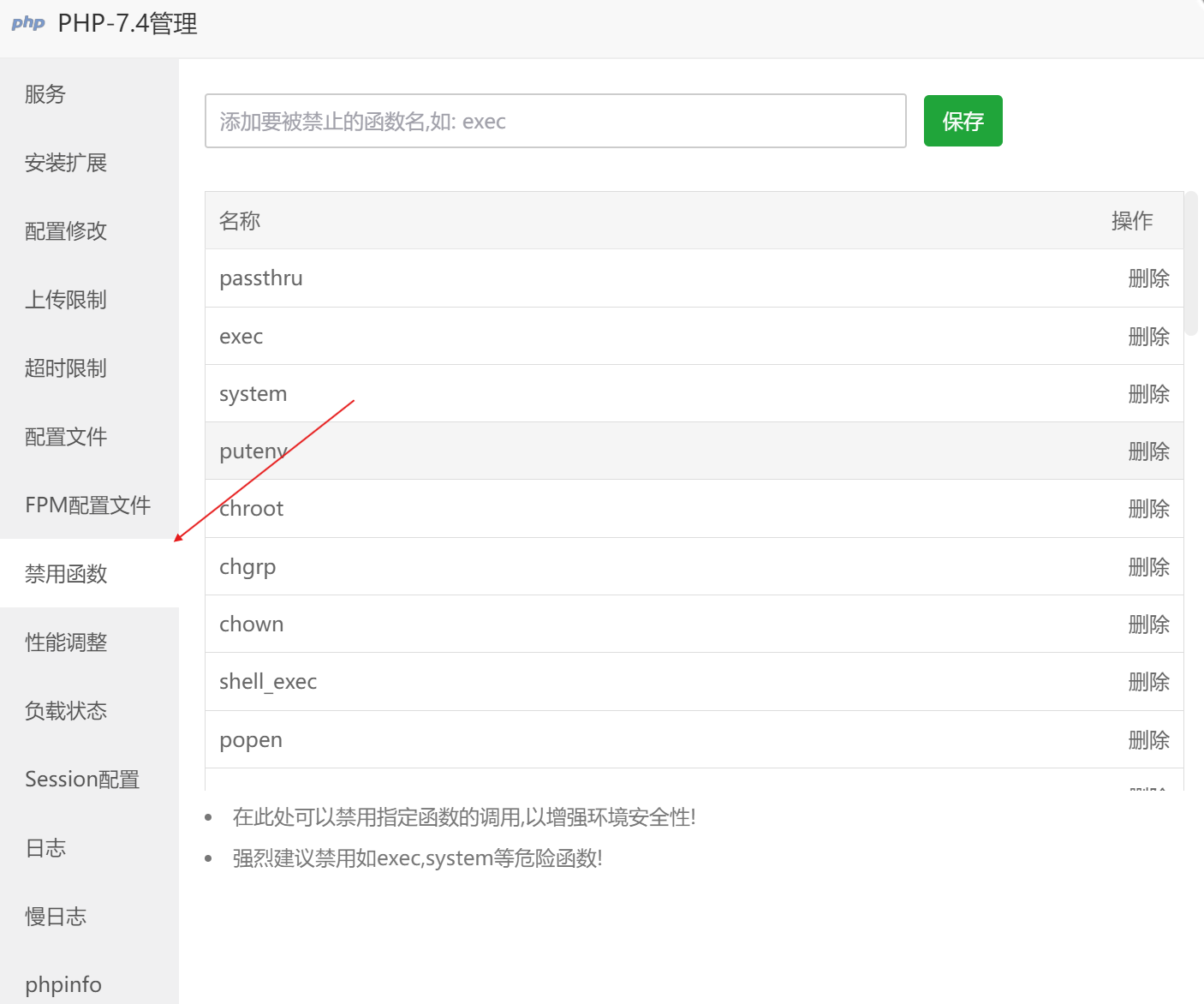The image size is (1204, 1004).
Task: Open the 配置修改 section
Action: (x=66, y=231)
